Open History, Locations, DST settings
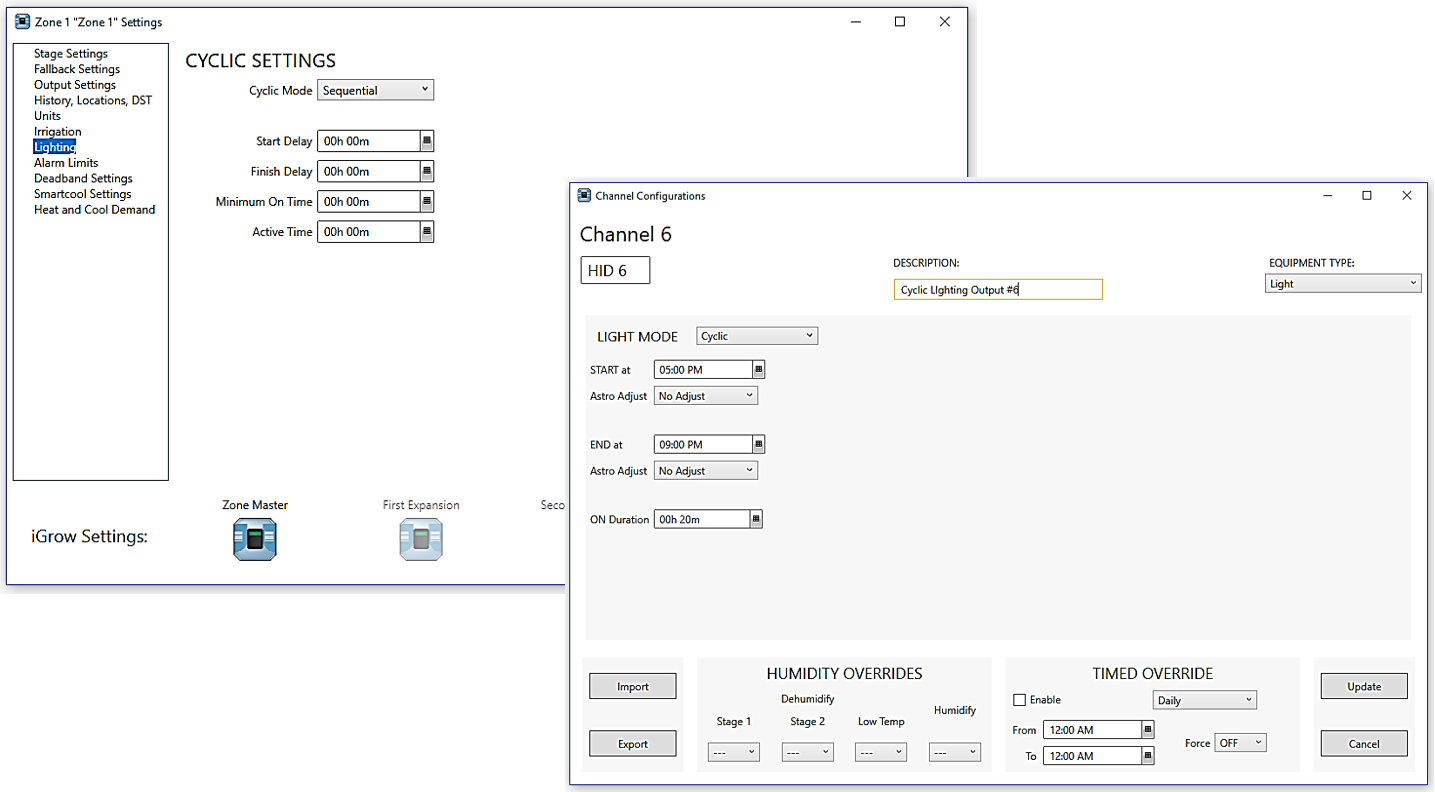Screen dimensions: 1435x792 [x=93, y=100]
